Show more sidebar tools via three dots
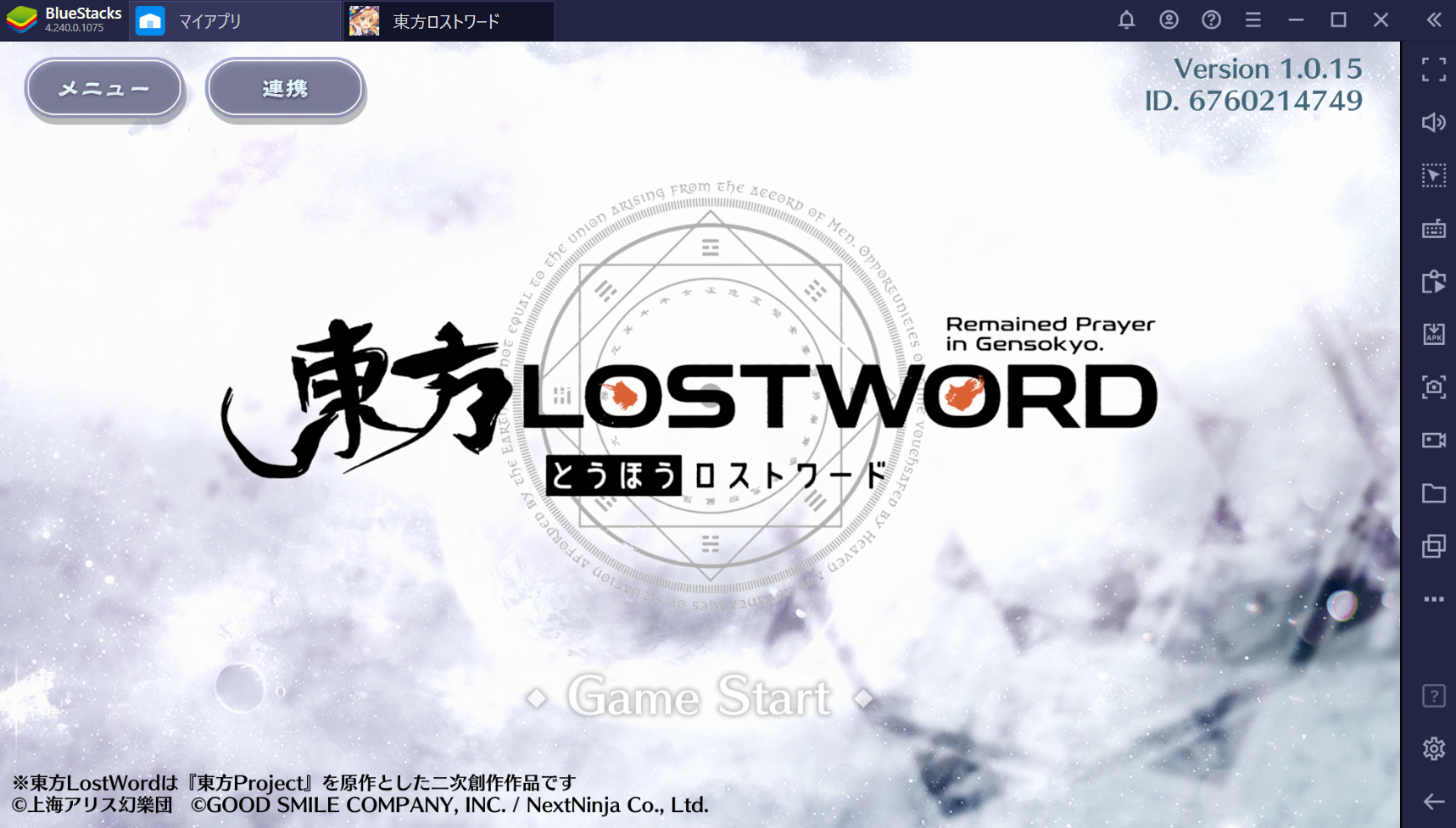The width and height of the screenshot is (1456, 828). click(1434, 599)
